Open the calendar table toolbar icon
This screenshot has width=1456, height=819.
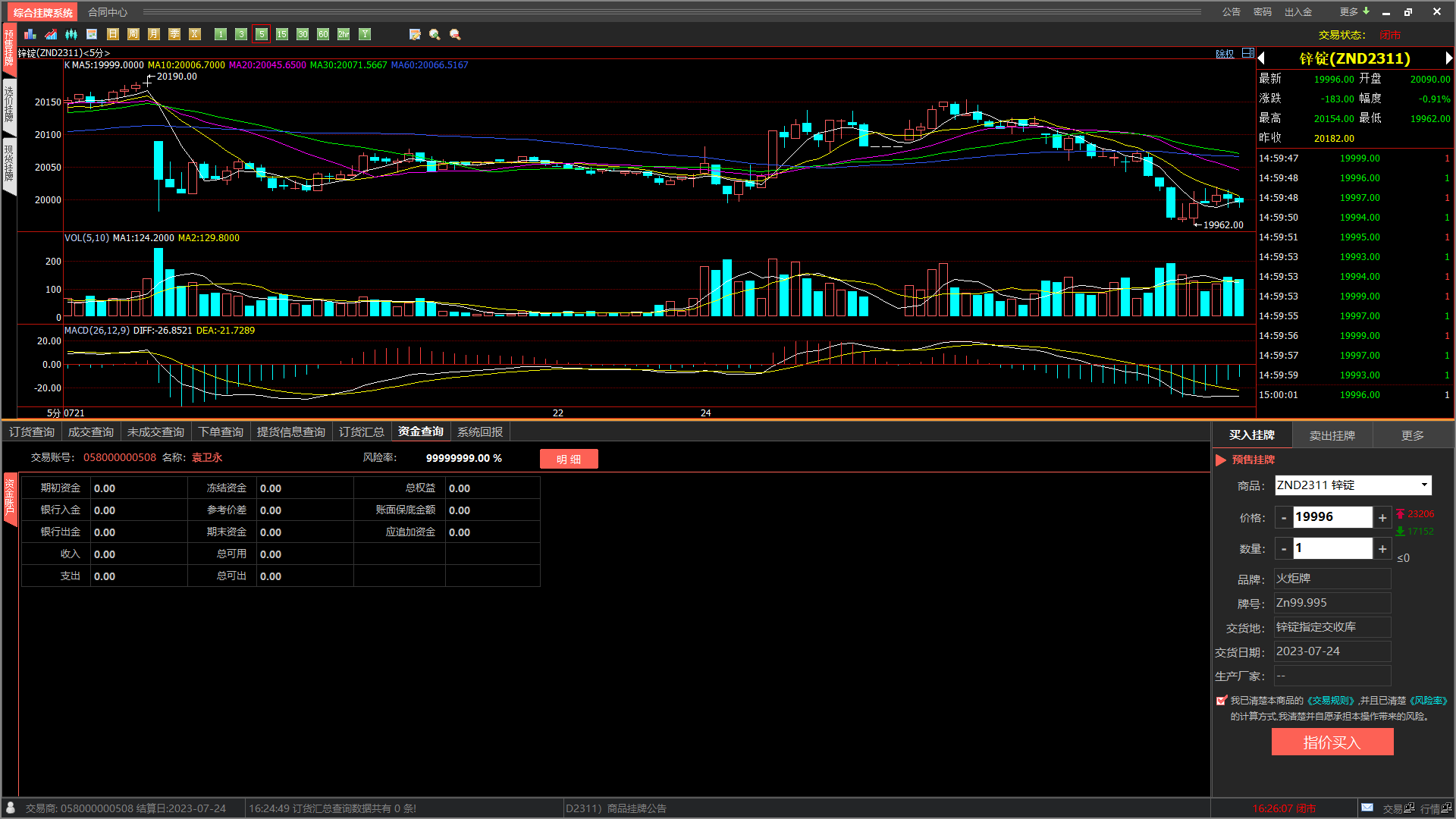[x=92, y=34]
